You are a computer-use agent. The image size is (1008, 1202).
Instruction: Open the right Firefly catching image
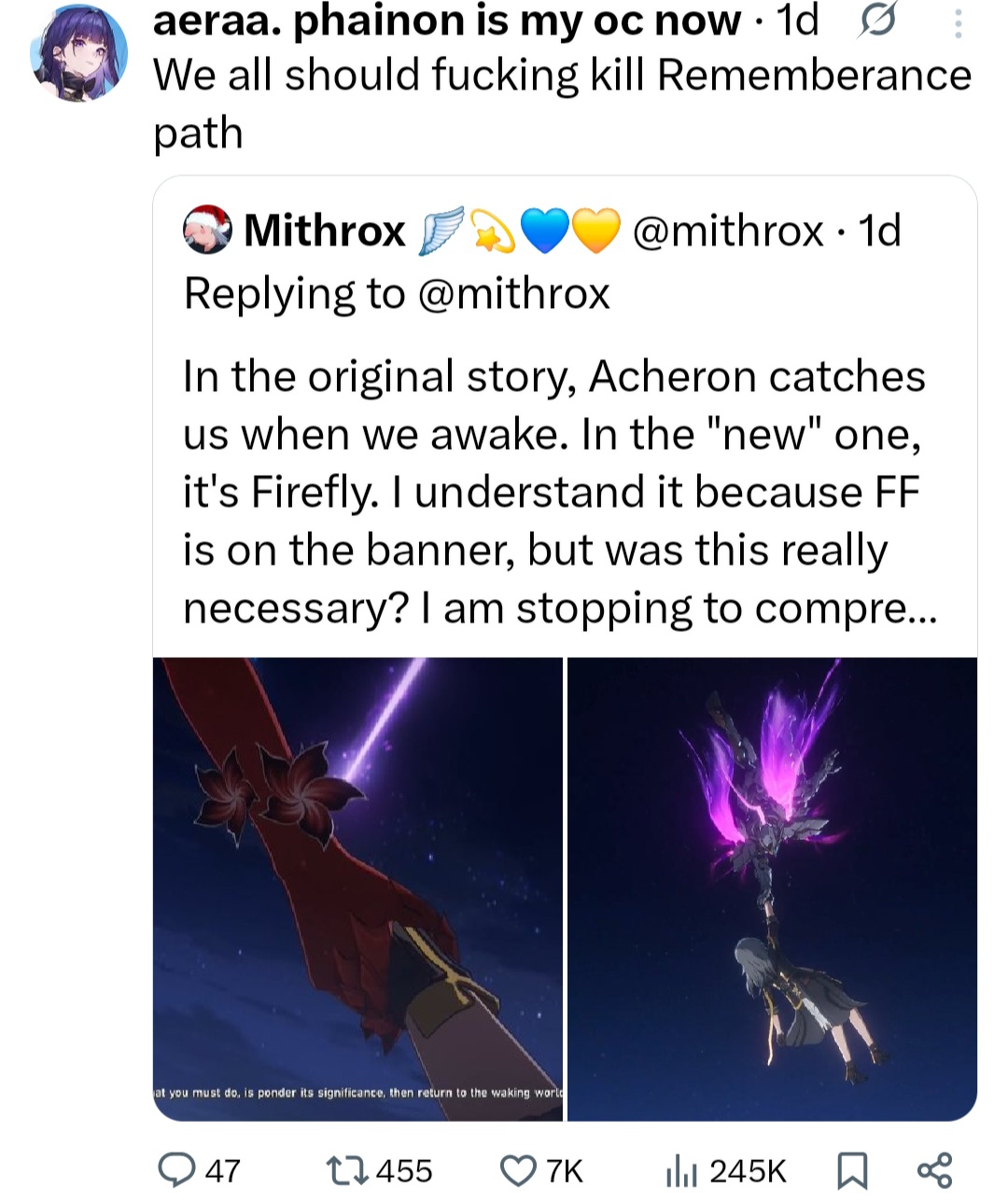click(x=772, y=888)
